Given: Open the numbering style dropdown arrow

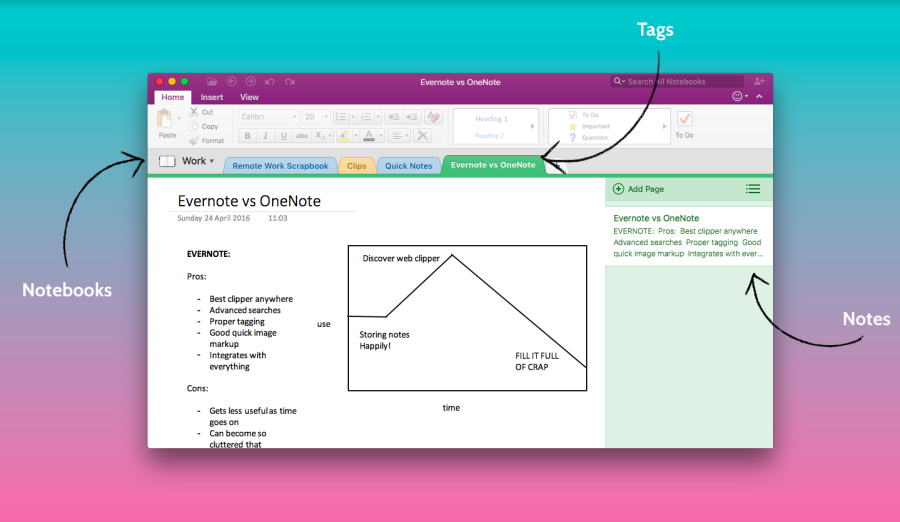Looking at the screenshot, I should tap(378, 117).
